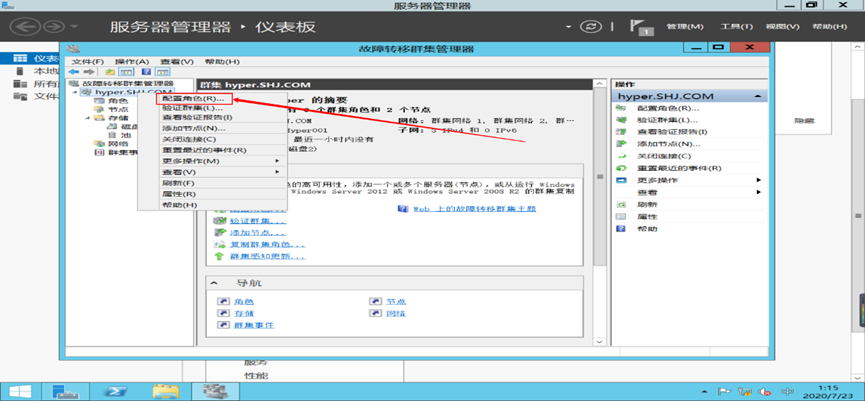This screenshot has height=401, width=865.
Task: Open the 文件(F) menu in cluster manager
Action: click(88, 61)
